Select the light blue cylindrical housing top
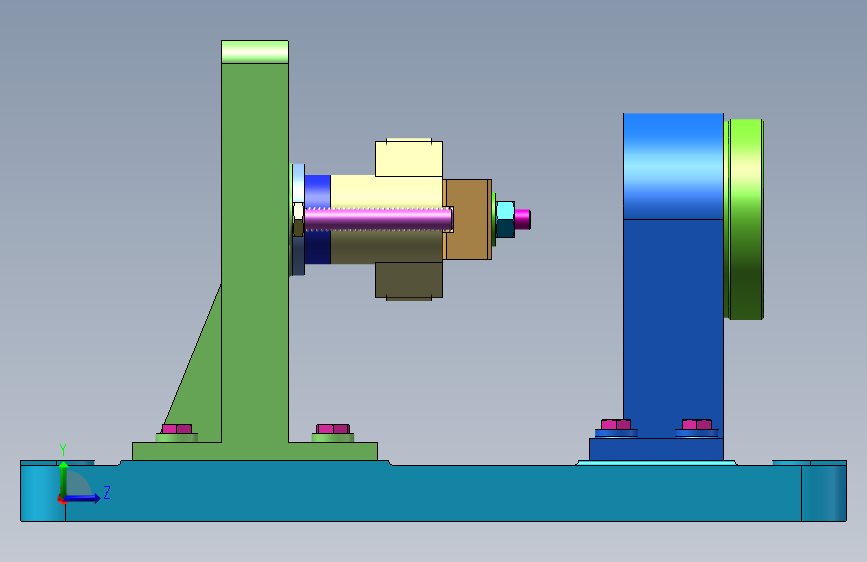This screenshot has height=562, width=867. [673, 166]
